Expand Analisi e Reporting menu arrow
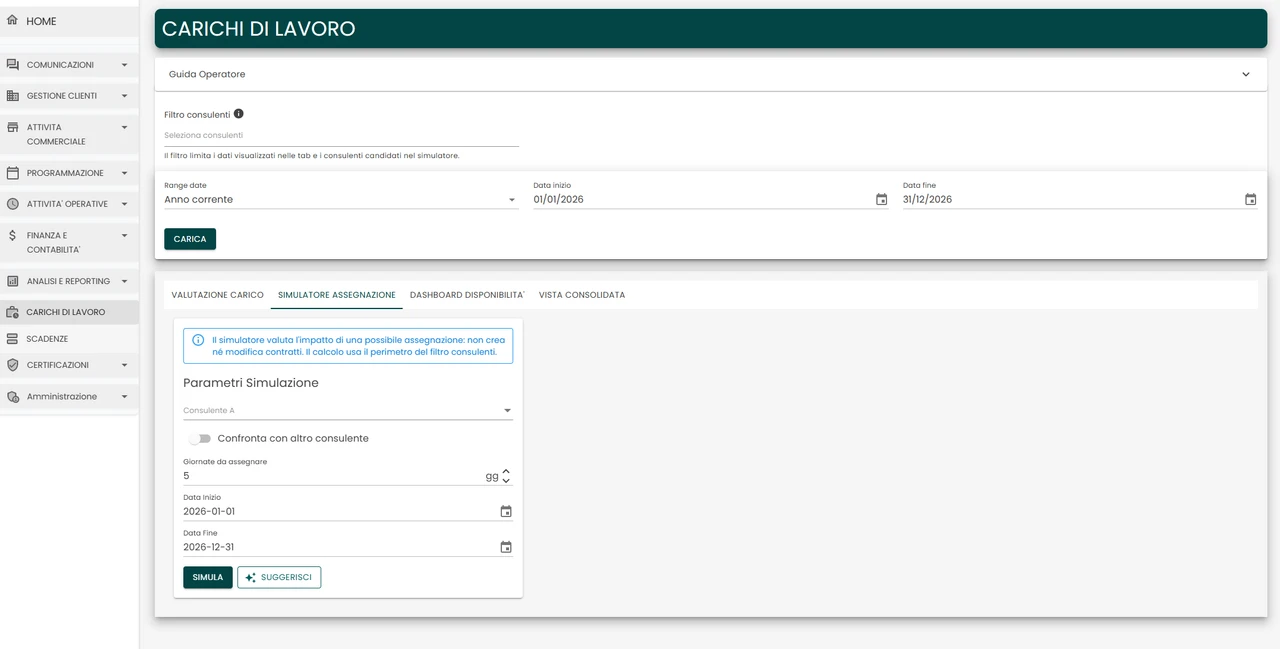 tap(124, 281)
